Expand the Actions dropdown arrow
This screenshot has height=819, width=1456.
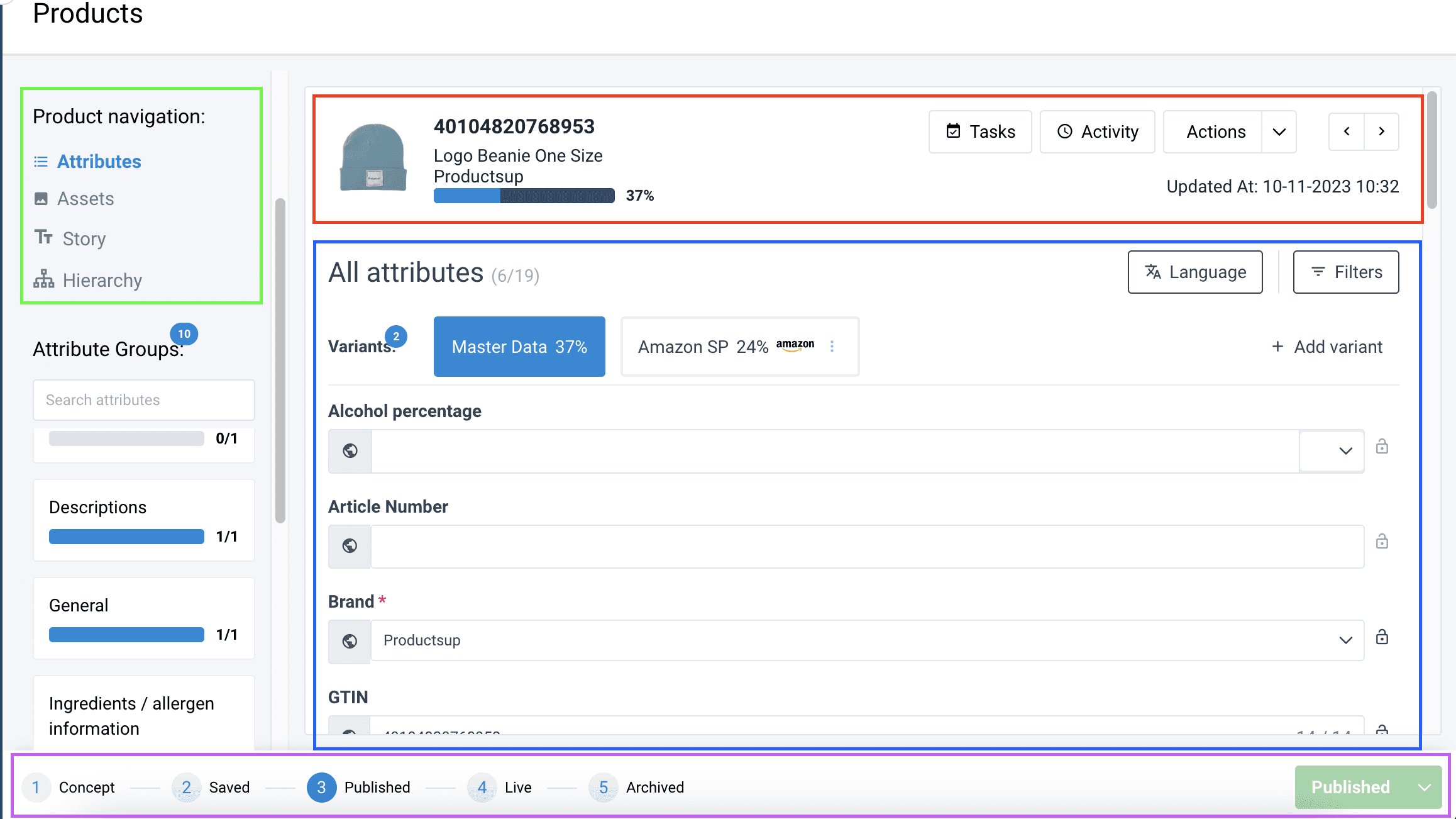(x=1279, y=132)
